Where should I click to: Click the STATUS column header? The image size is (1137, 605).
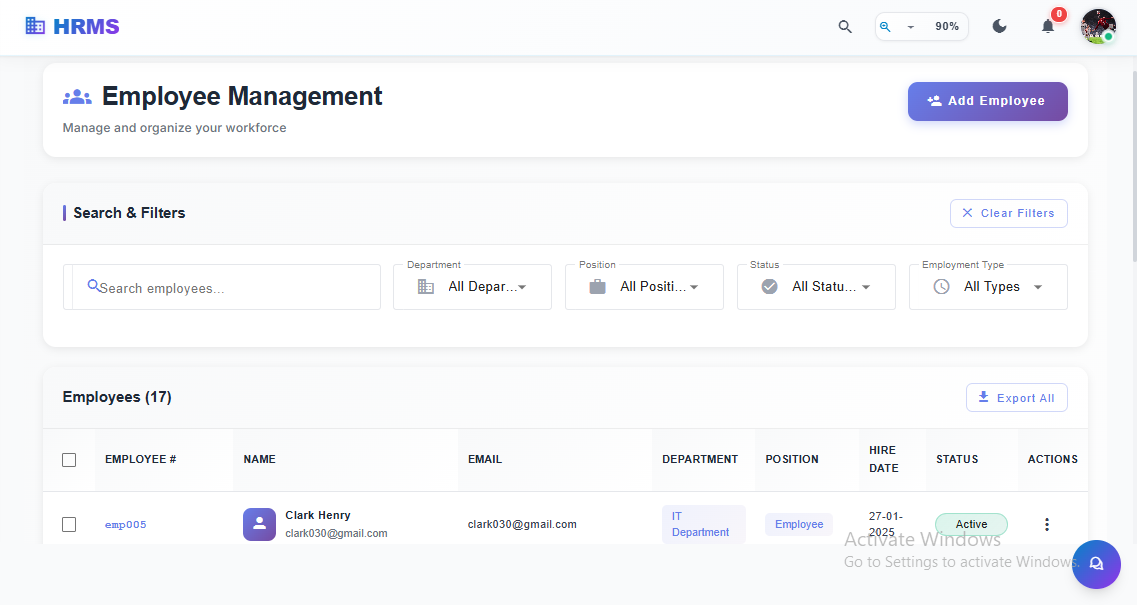(x=957, y=459)
